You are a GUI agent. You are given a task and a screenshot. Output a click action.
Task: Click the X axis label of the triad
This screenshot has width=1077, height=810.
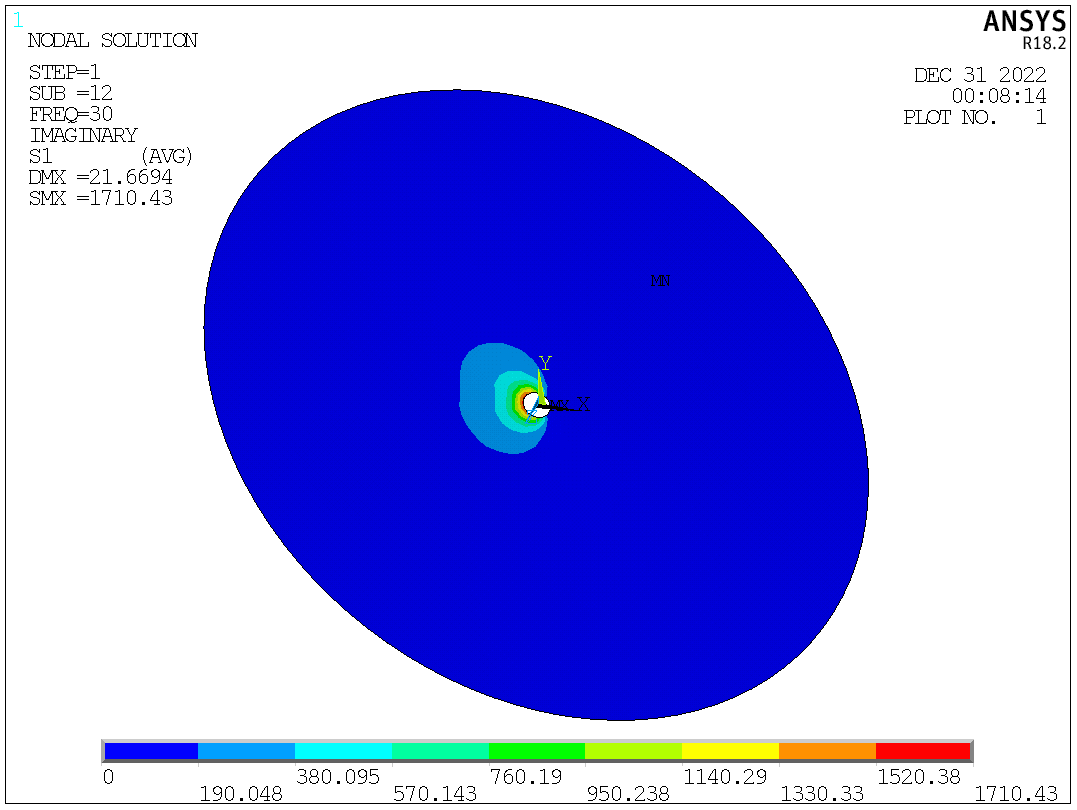(583, 405)
